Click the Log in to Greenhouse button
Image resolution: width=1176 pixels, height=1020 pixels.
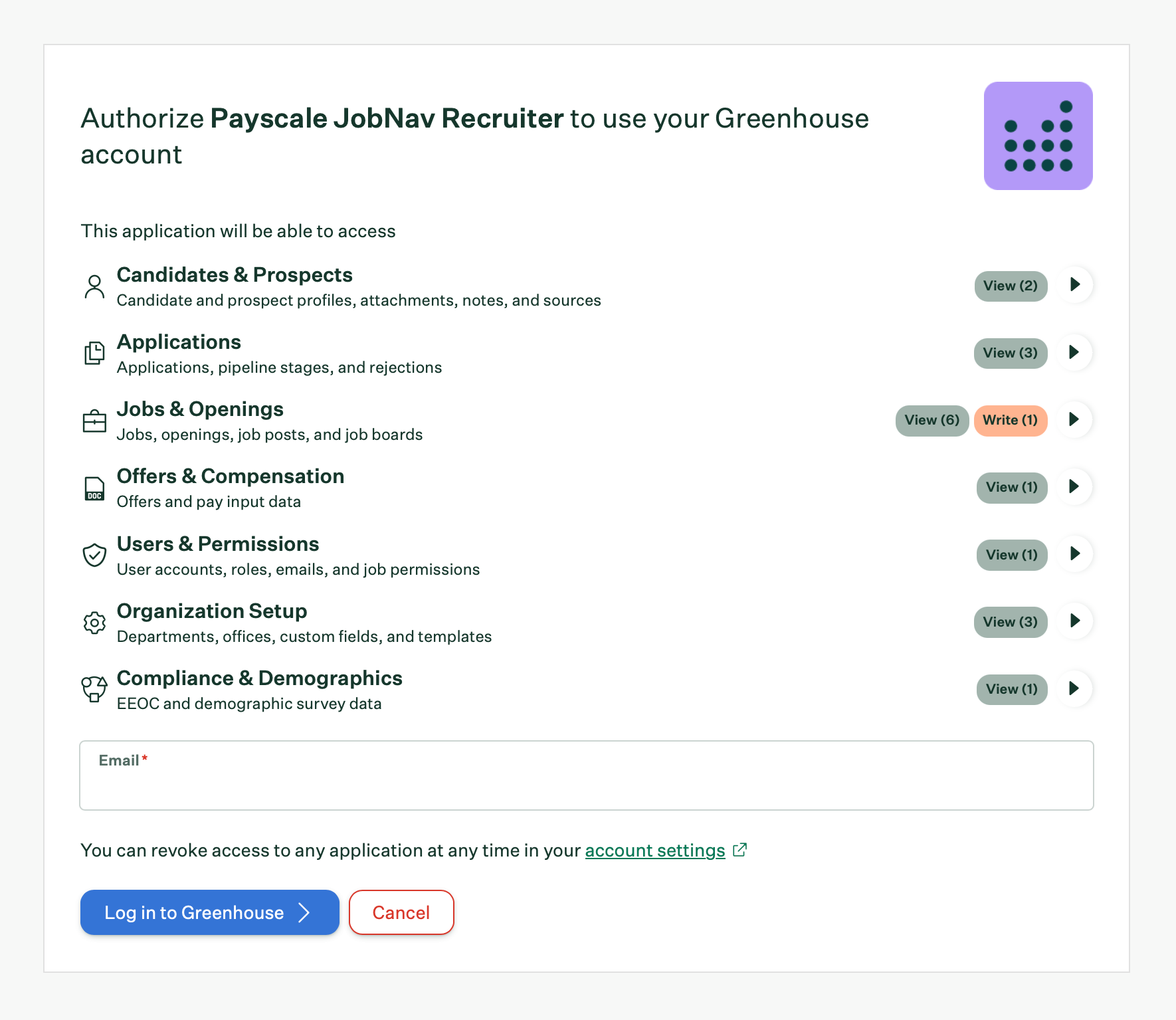(210, 912)
